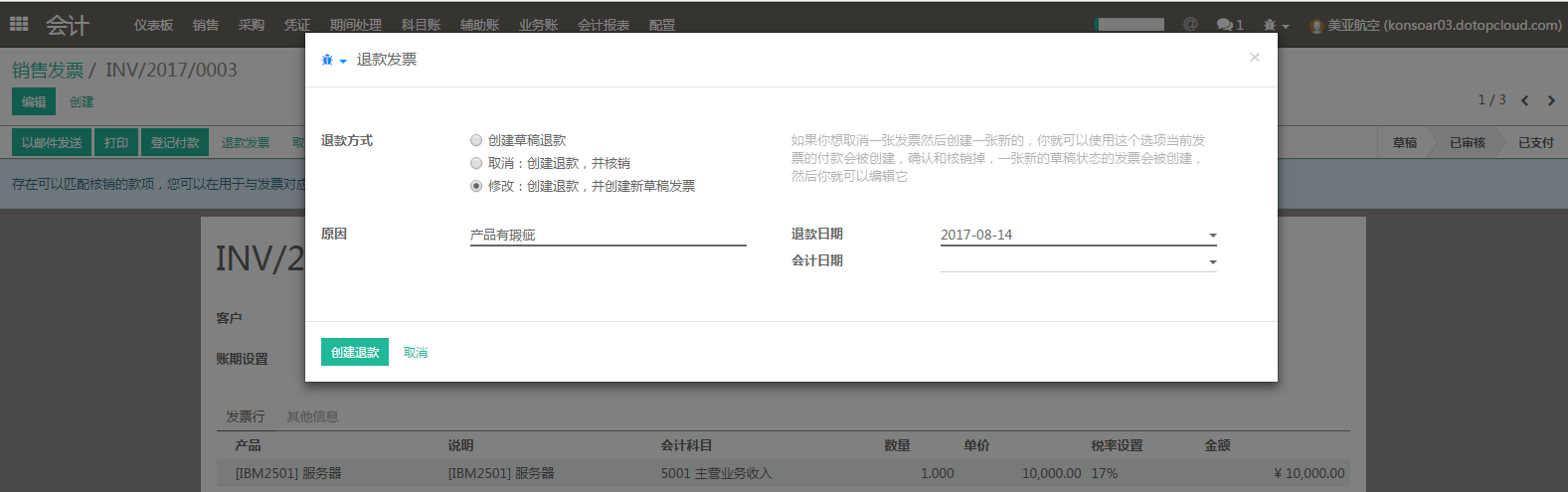This screenshot has width=1568, height=492.
Task: Open the 销售 menu
Action: 206,25
